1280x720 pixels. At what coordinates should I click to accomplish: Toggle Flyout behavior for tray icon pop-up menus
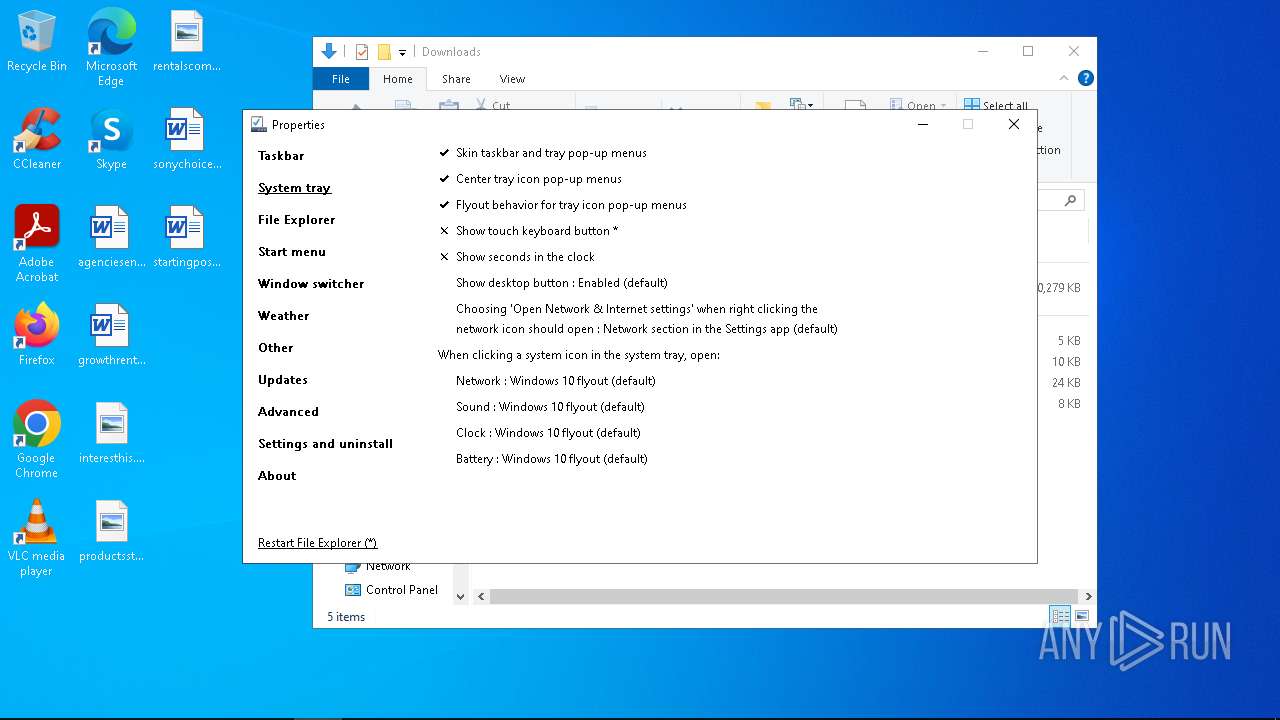pos(563,205)
